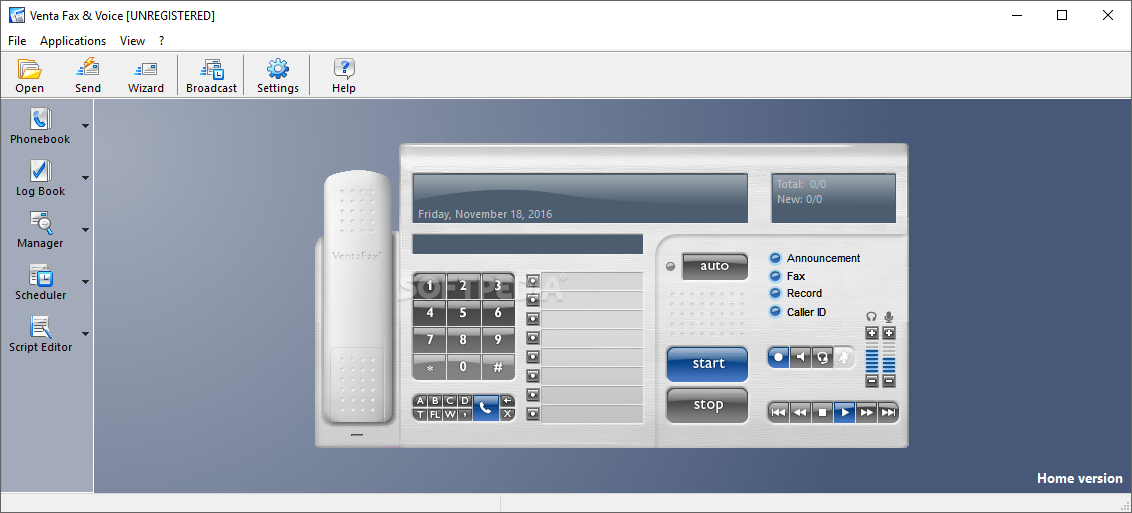Click the phone number input field
The height and width of the screenshot is (513, 1132).
(x=528, y=244)
